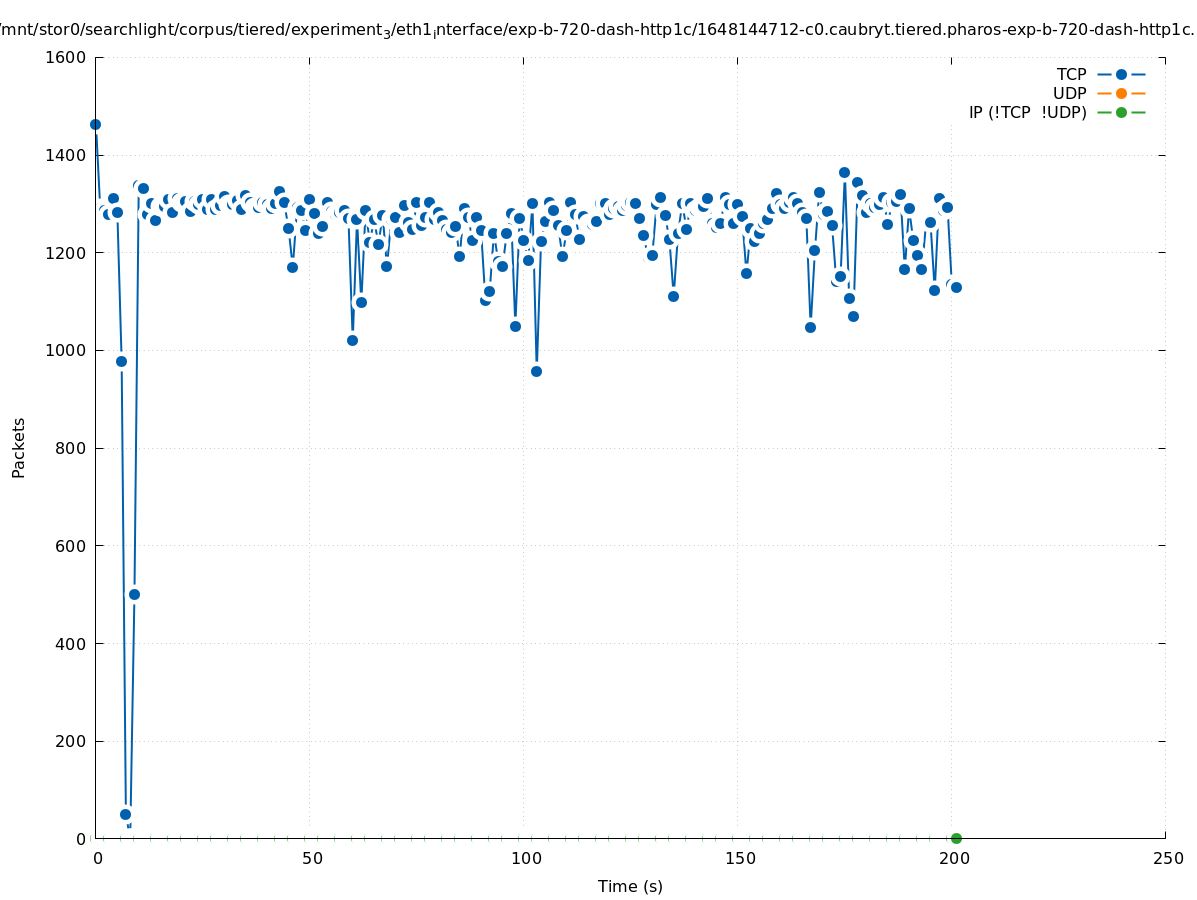The height and width of the screenshot is (900, 1197).
Task: Click the green data point at 200 seconds
Action: click(956, 838)
